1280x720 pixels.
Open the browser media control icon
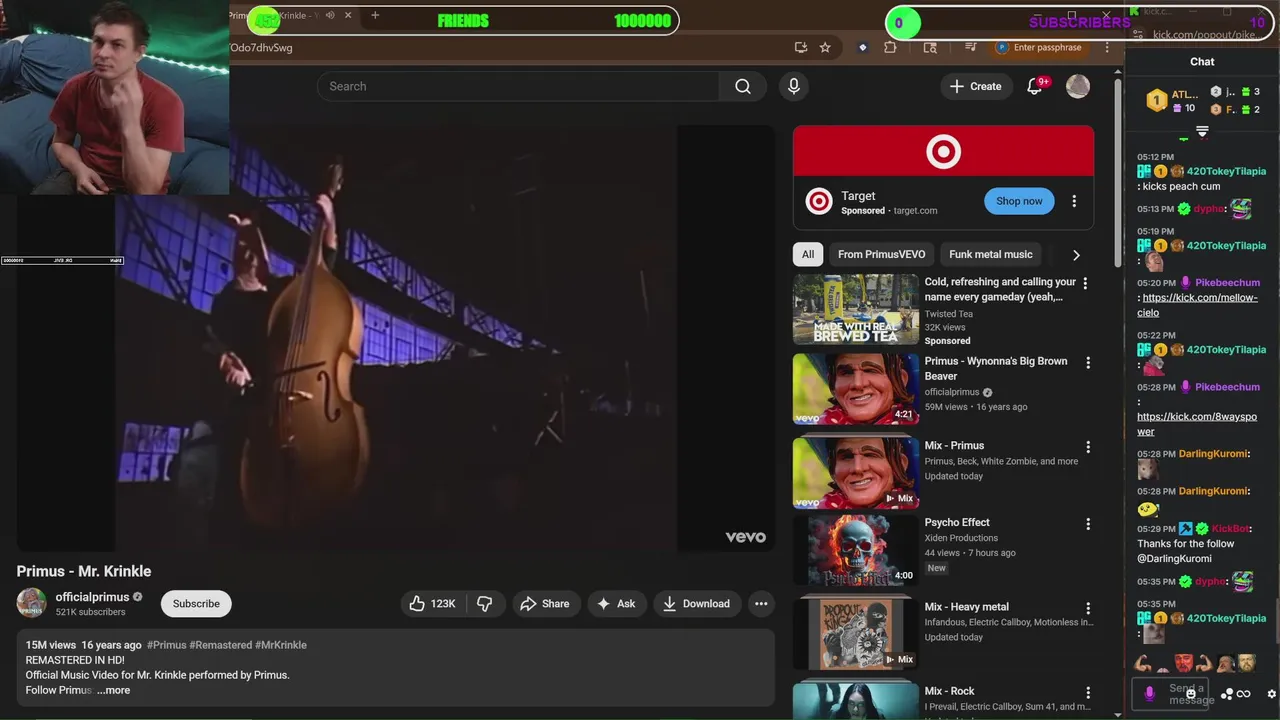tap(970, 47)
